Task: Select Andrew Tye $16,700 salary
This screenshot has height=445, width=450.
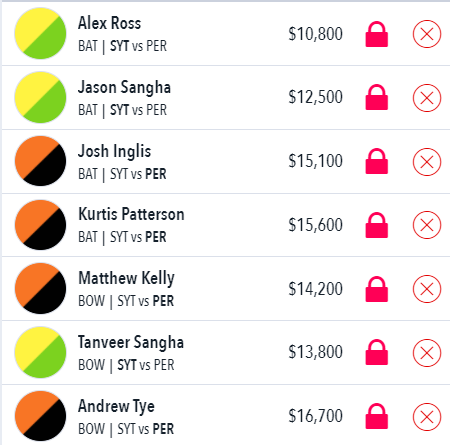Action: [x=315, y=416]
